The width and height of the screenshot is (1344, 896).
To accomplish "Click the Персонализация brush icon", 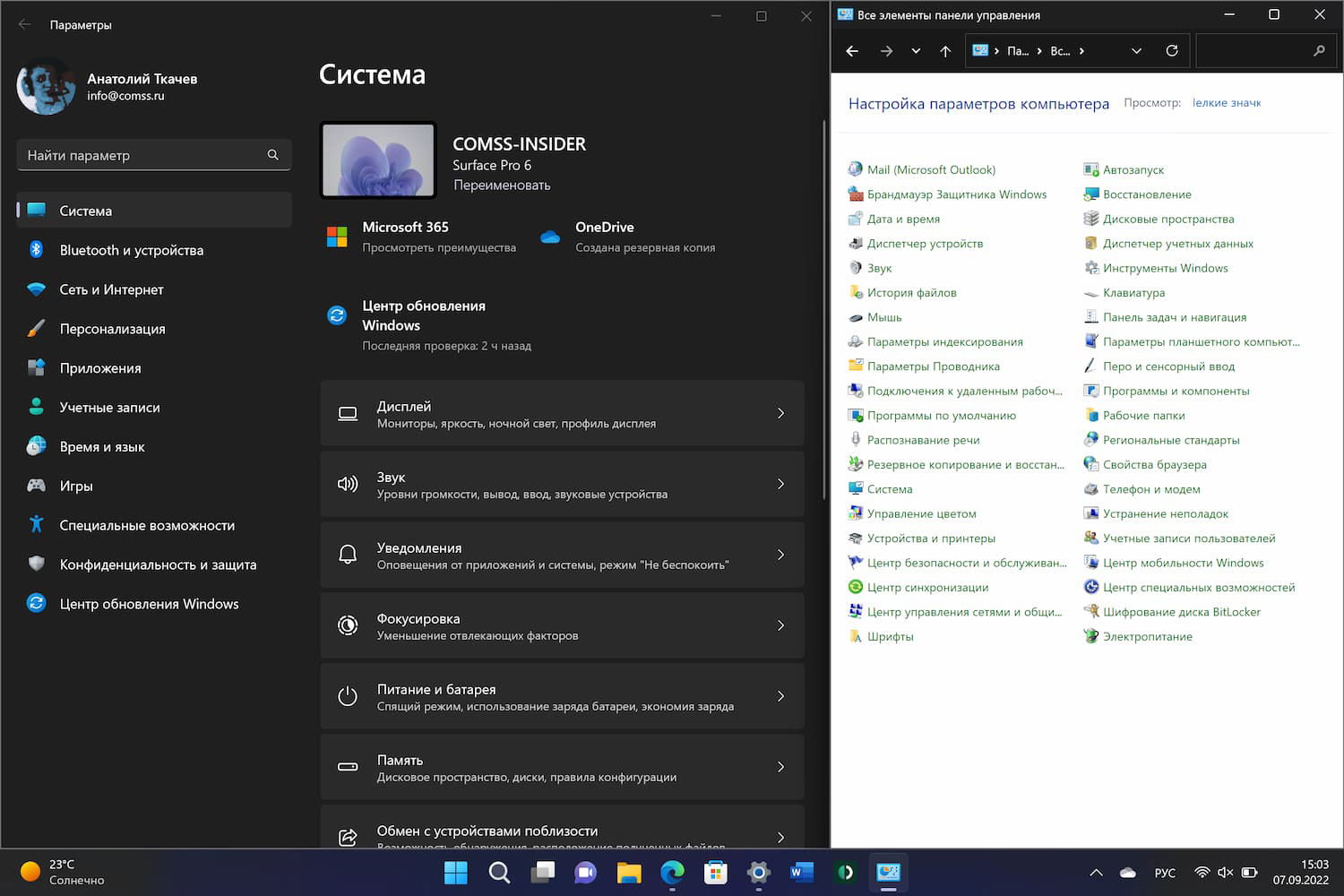I will [36, 329].
